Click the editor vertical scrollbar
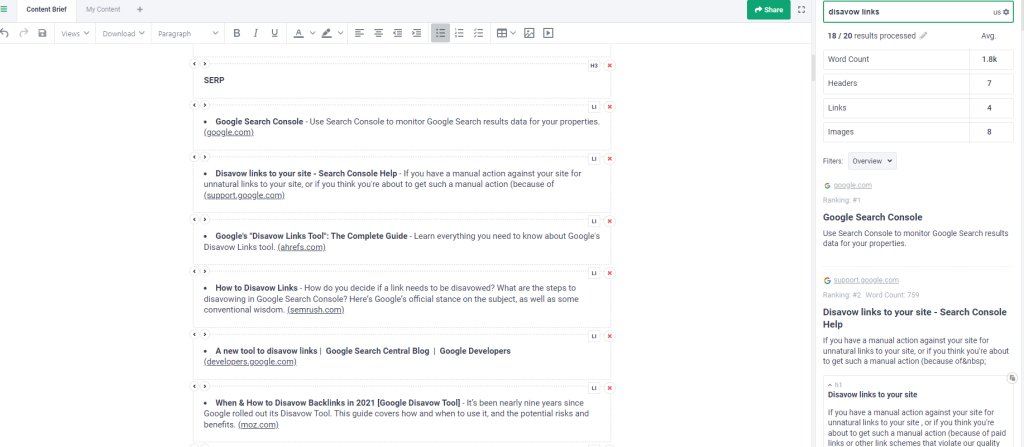Screen dimensions: 1024x447 tap(814, 68)
